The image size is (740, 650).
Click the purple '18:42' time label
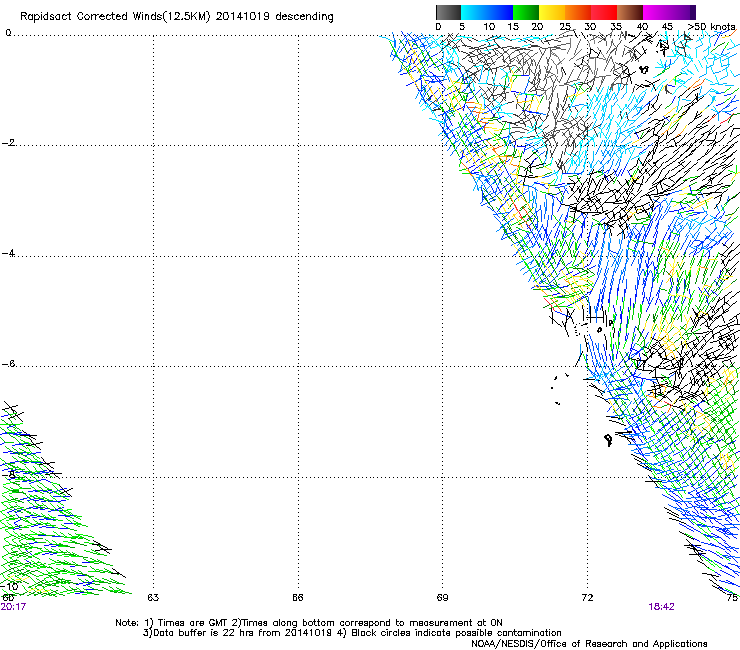[x=661, y=607]
